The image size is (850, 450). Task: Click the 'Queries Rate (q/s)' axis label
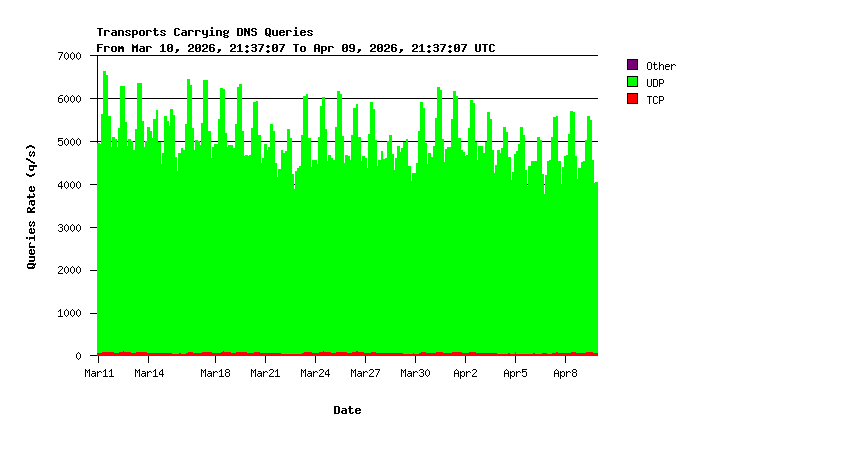coord(31,207)
